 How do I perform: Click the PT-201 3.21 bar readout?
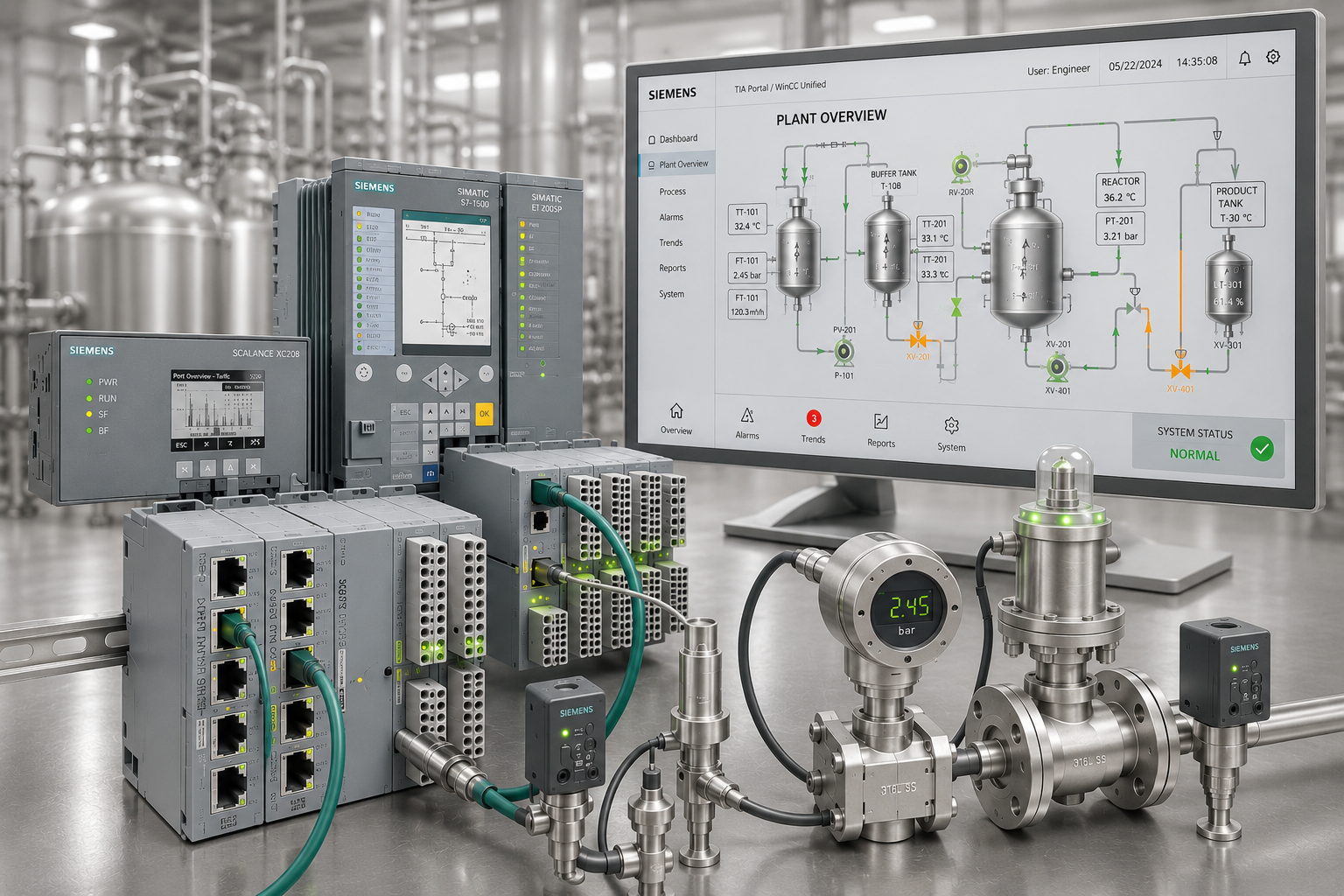tap(1120, 228)
